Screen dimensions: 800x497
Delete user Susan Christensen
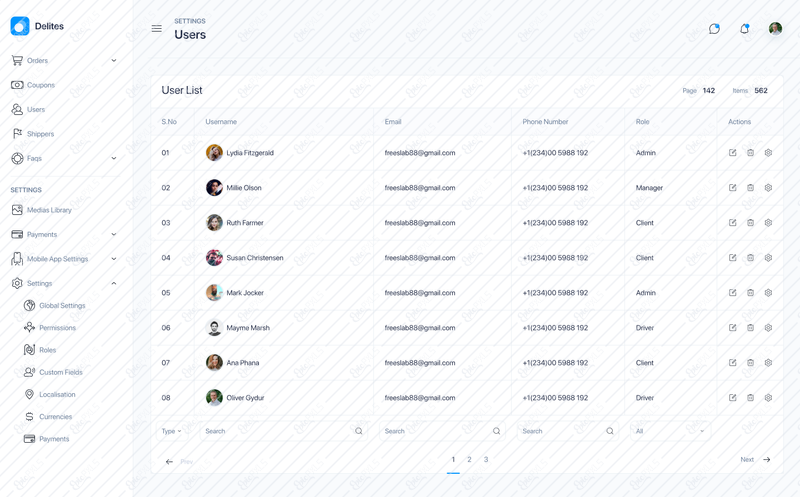(751, 258)
